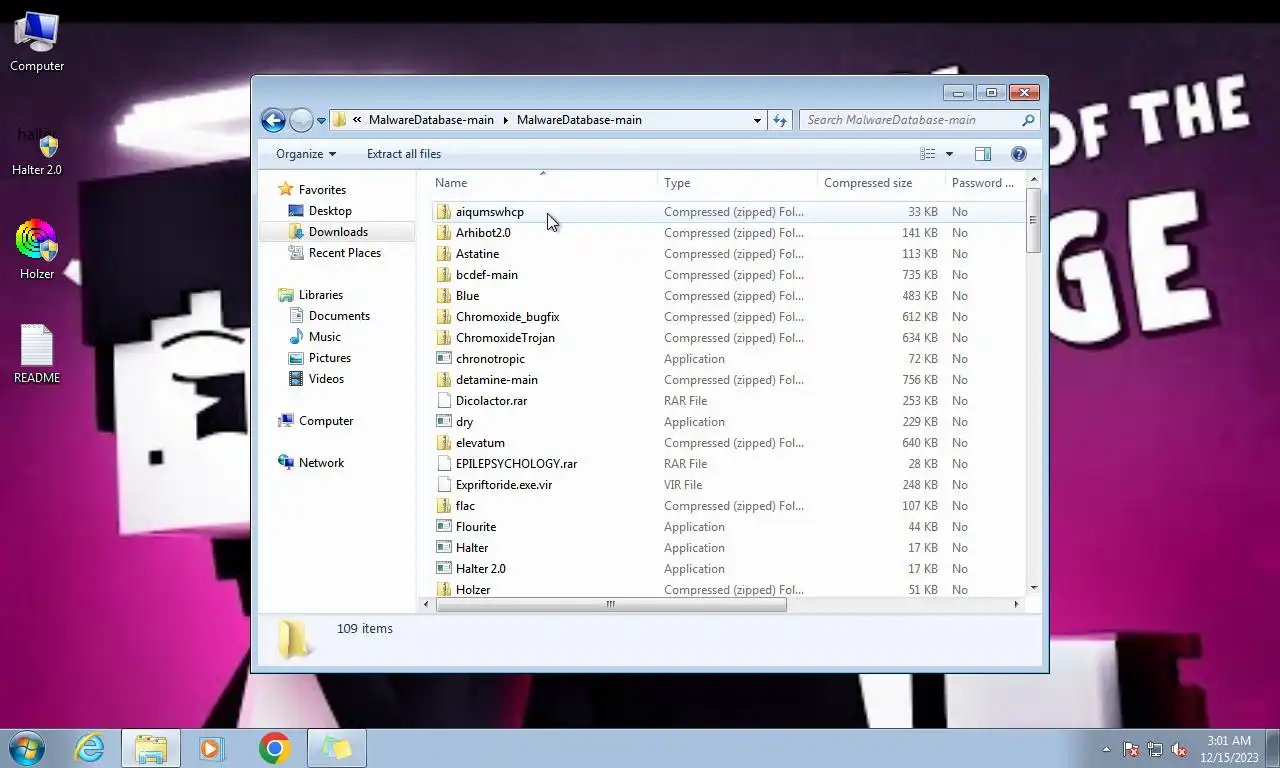Open Recent Places in navigation pane
Image resolution: width=1280 pixels, height=768 pixels.
pos(345,253)
